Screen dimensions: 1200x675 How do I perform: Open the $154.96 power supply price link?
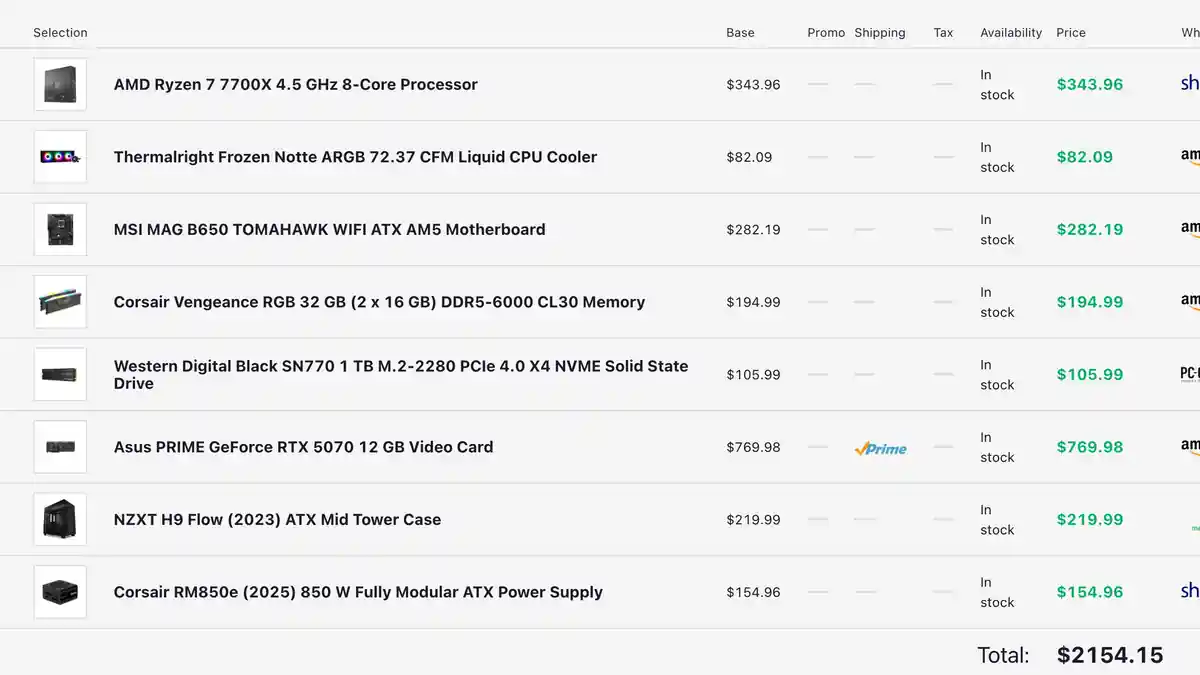click(x=1089, y=592)
